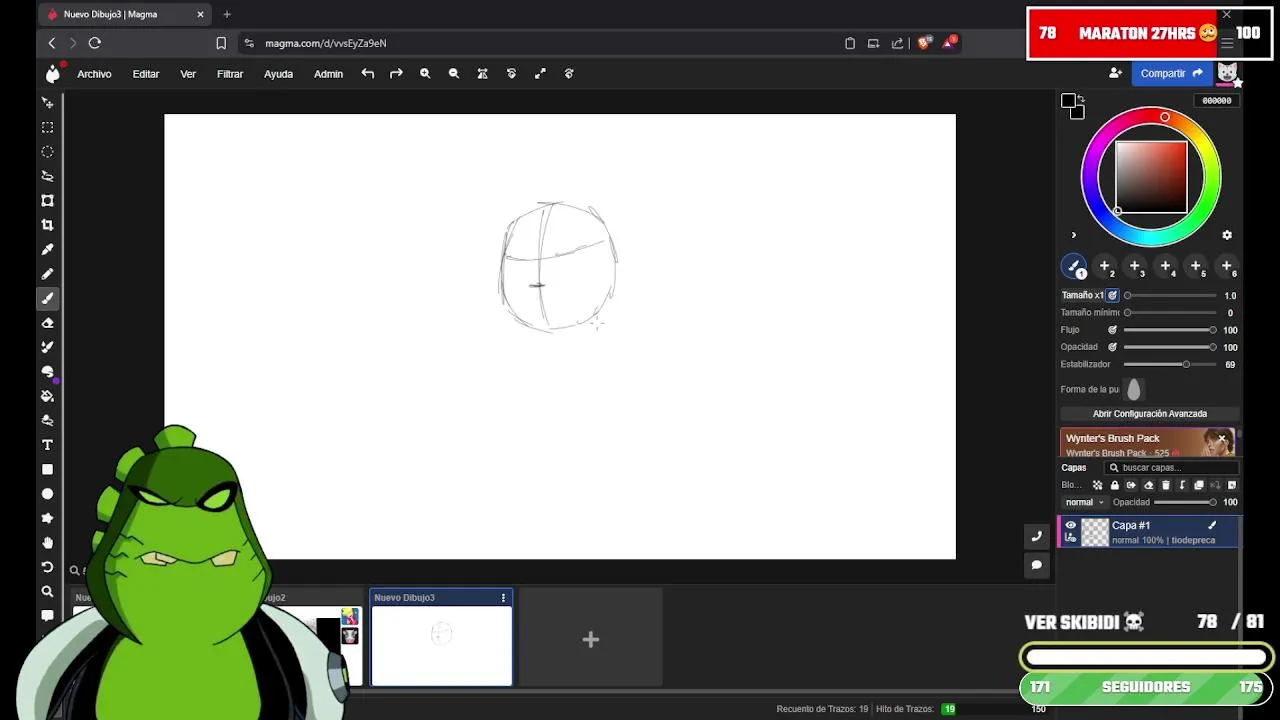Select the star shape tool

coord(47,518)
